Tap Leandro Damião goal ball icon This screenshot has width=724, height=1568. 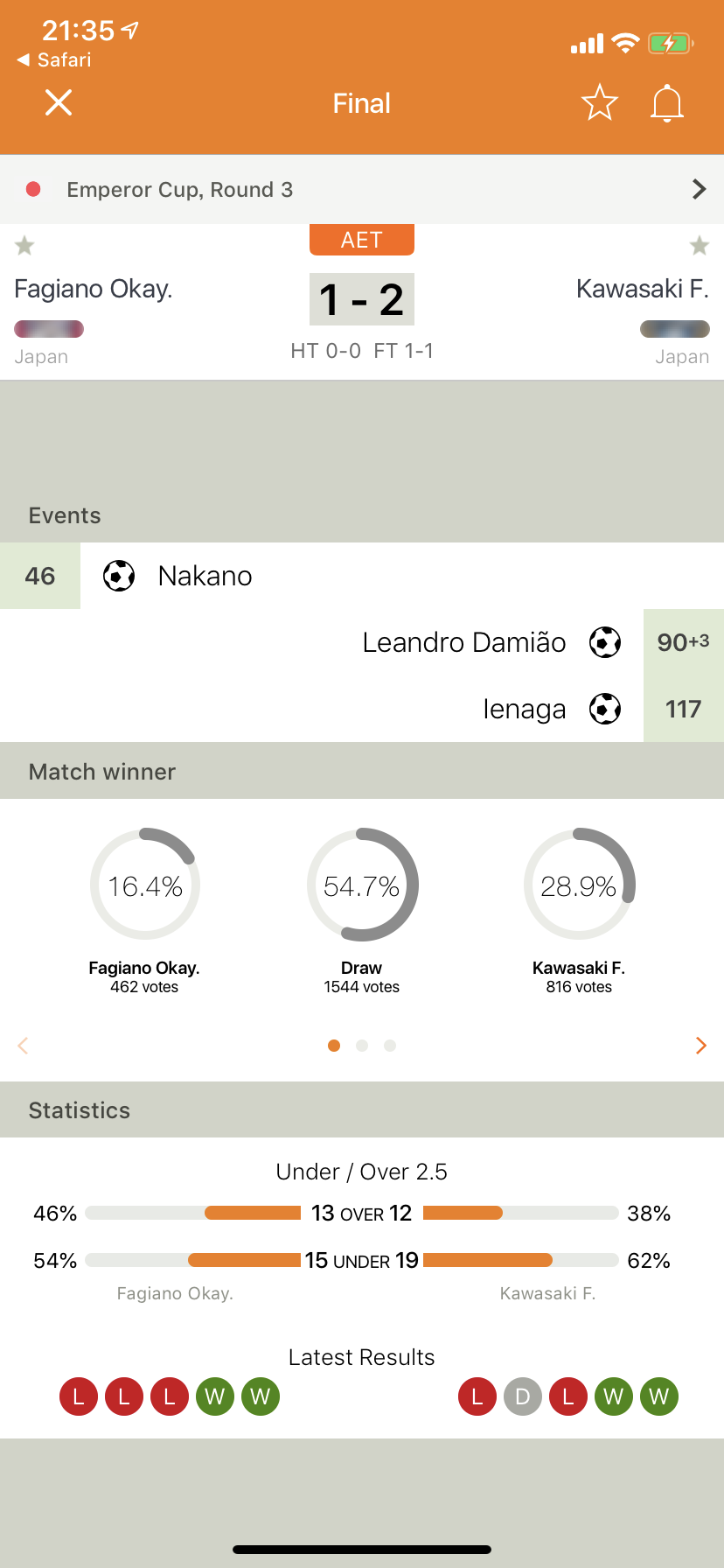point(605,642)
